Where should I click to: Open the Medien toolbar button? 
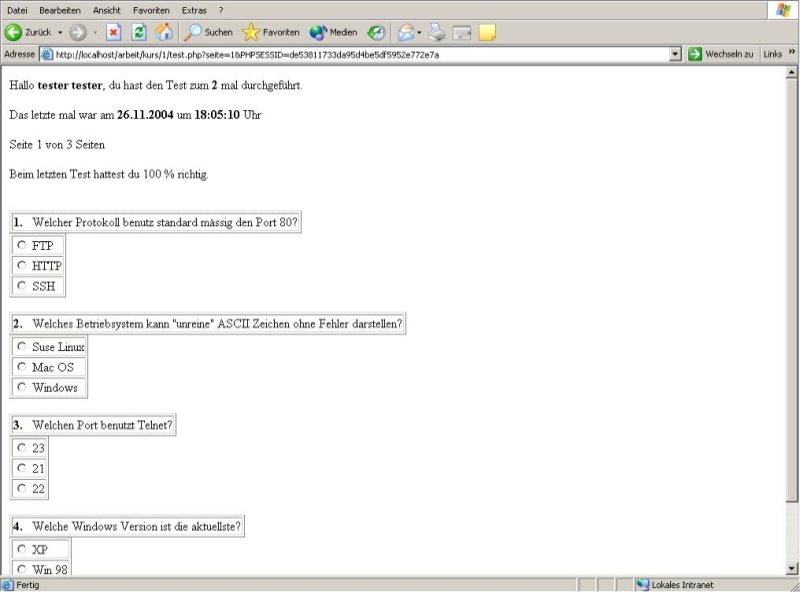(334, 33)
